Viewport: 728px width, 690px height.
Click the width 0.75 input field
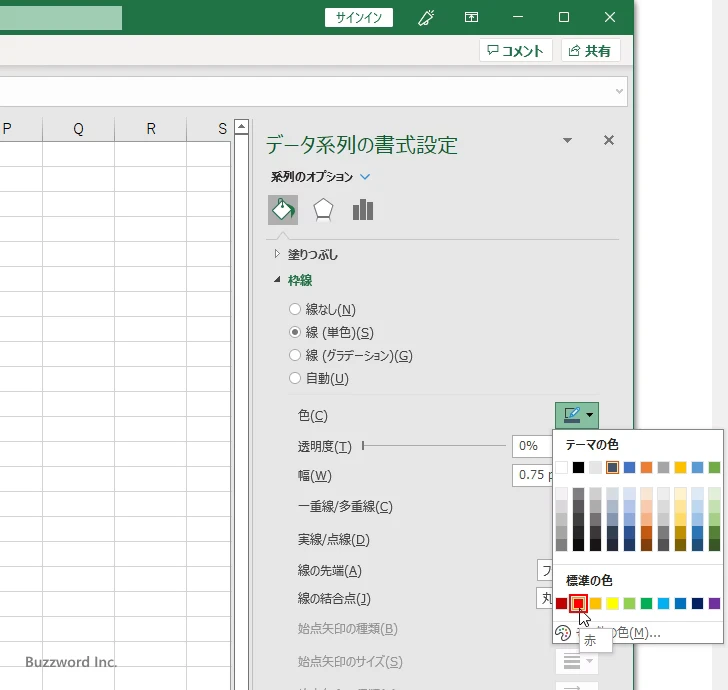tap(532, 475)
